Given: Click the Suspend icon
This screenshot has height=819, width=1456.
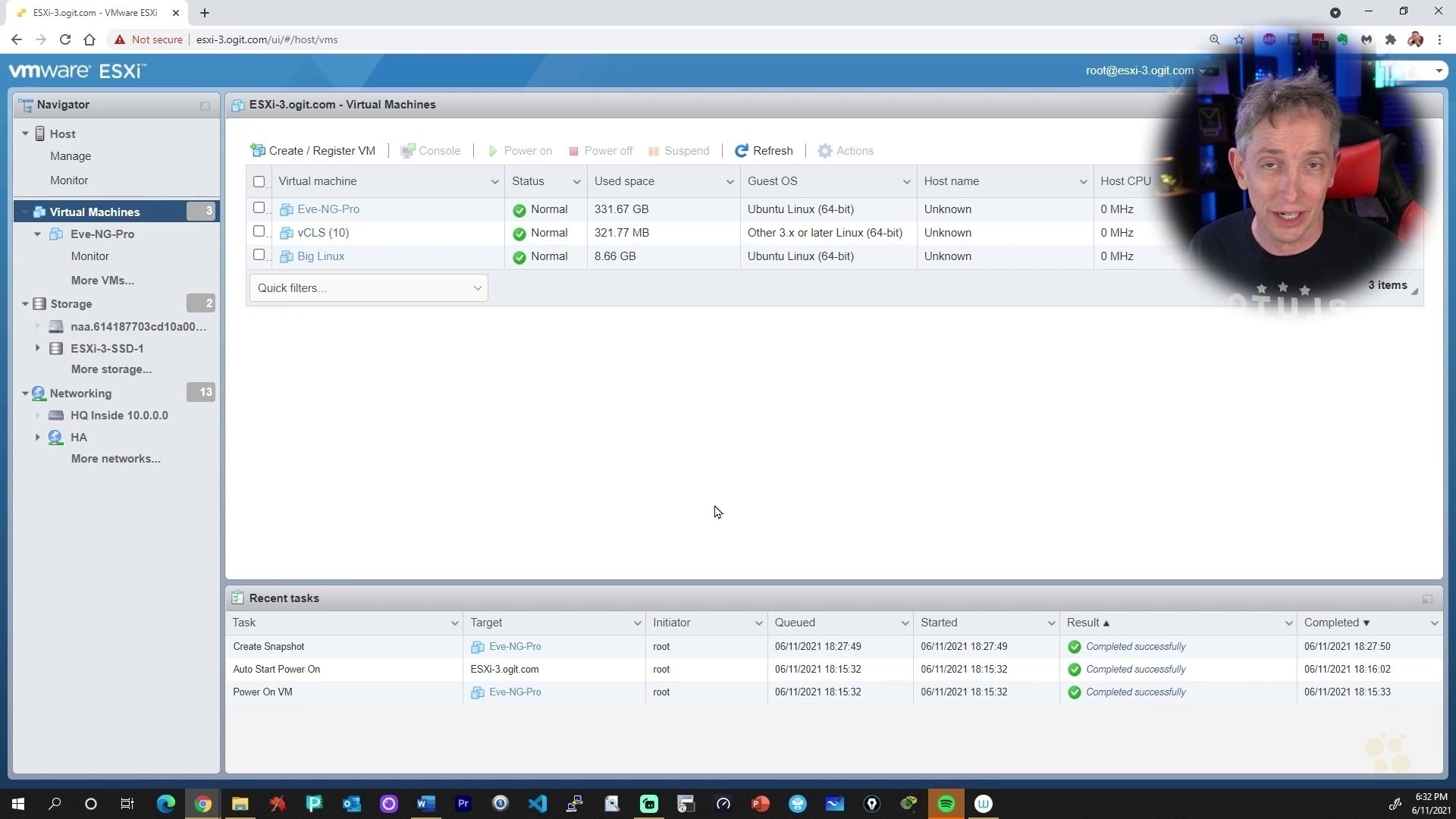Looking at the screenshot, I should pyautogui.click(x=654, y=150).
